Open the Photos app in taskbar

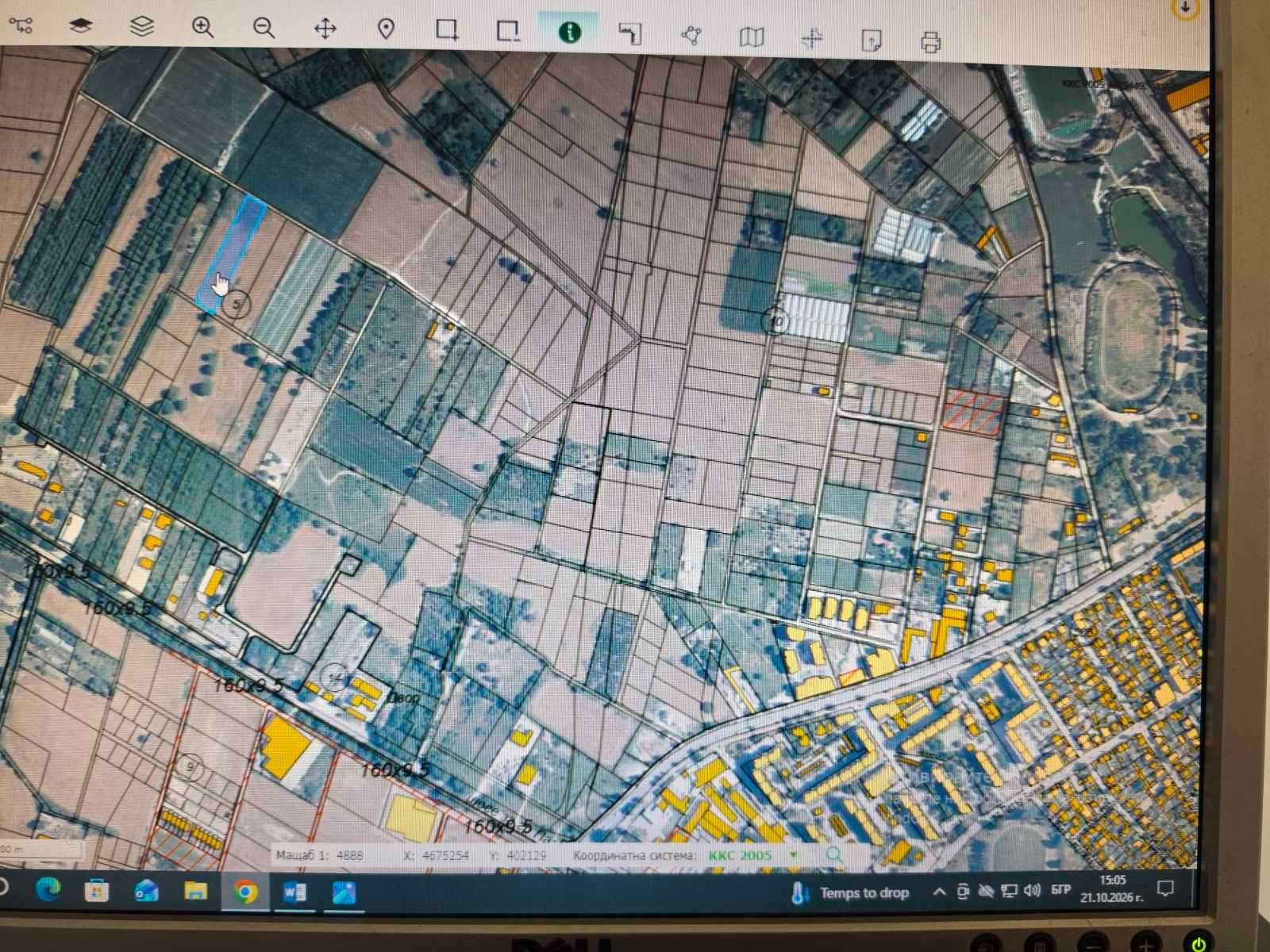[344, 893]
